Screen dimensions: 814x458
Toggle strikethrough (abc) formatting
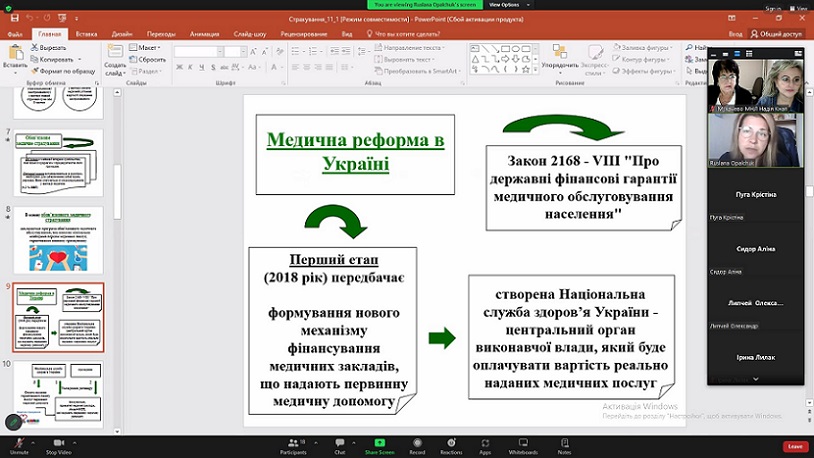pyautogui.click(x=224, y=67)
